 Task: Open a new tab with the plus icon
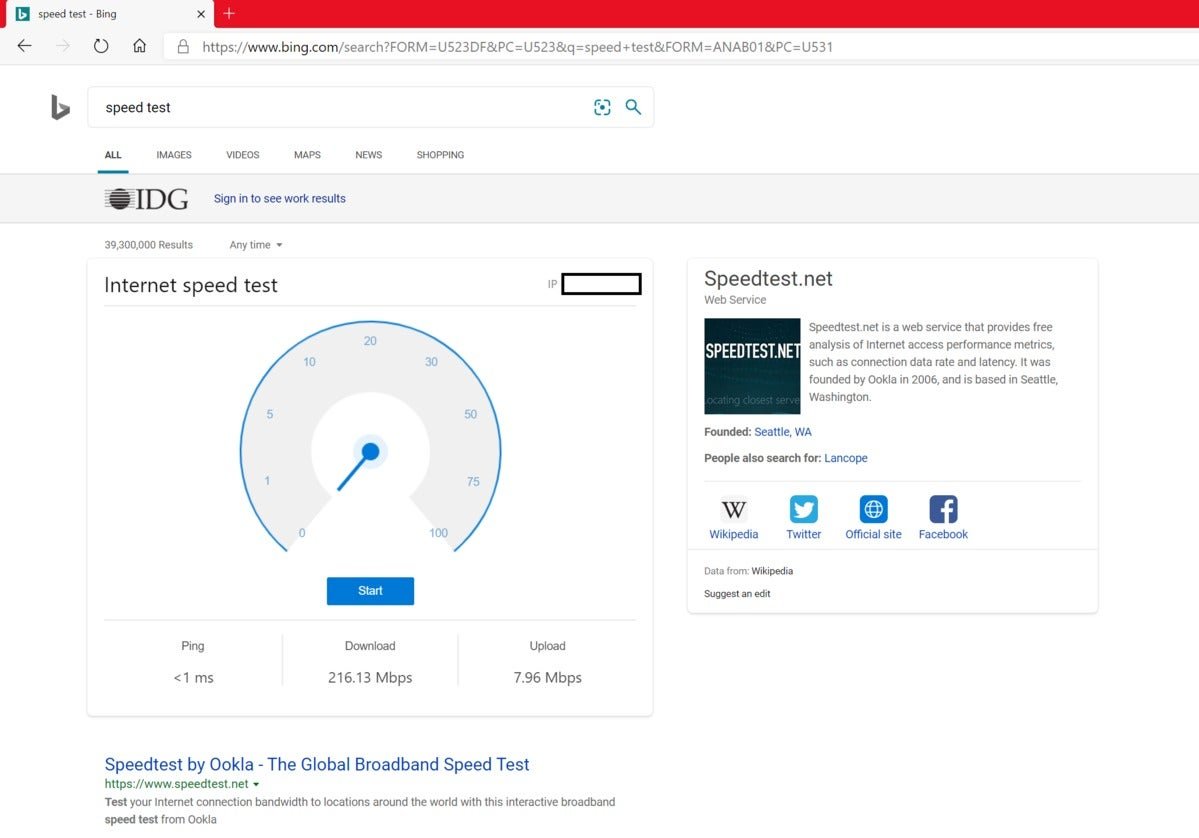[229, 13]
